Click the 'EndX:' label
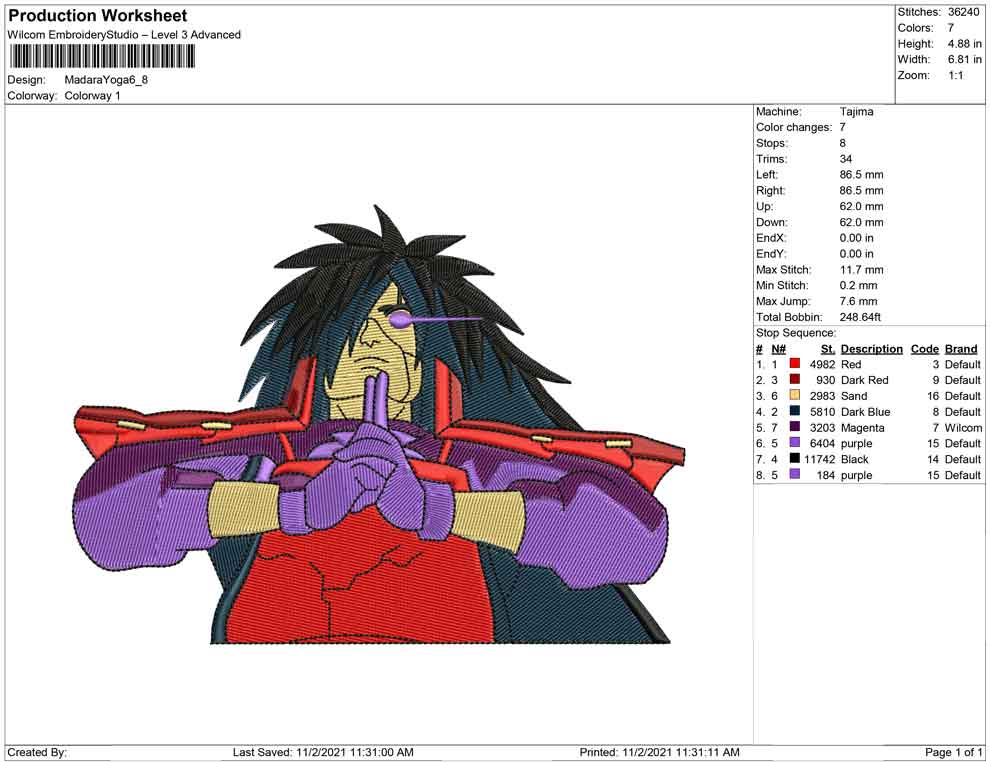Viewport: 990px width, 762px height. pos(771,237)
